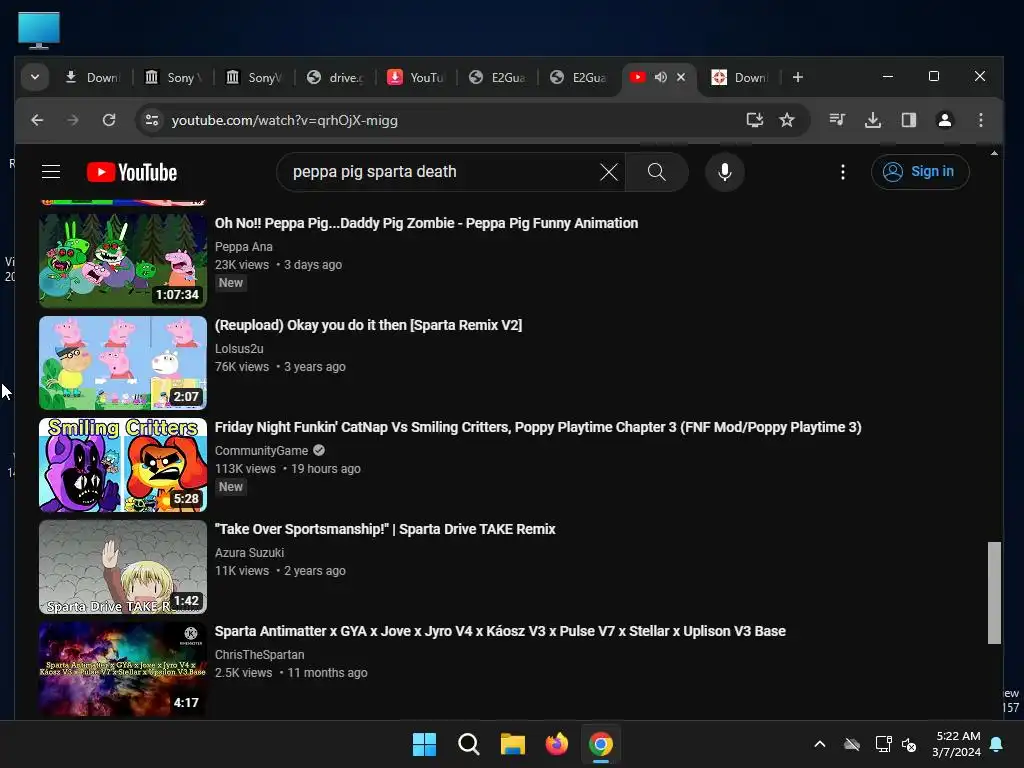Visit Azura Suzuki channel
This screenshot has width=1024, height=768.
pos(249,552)
